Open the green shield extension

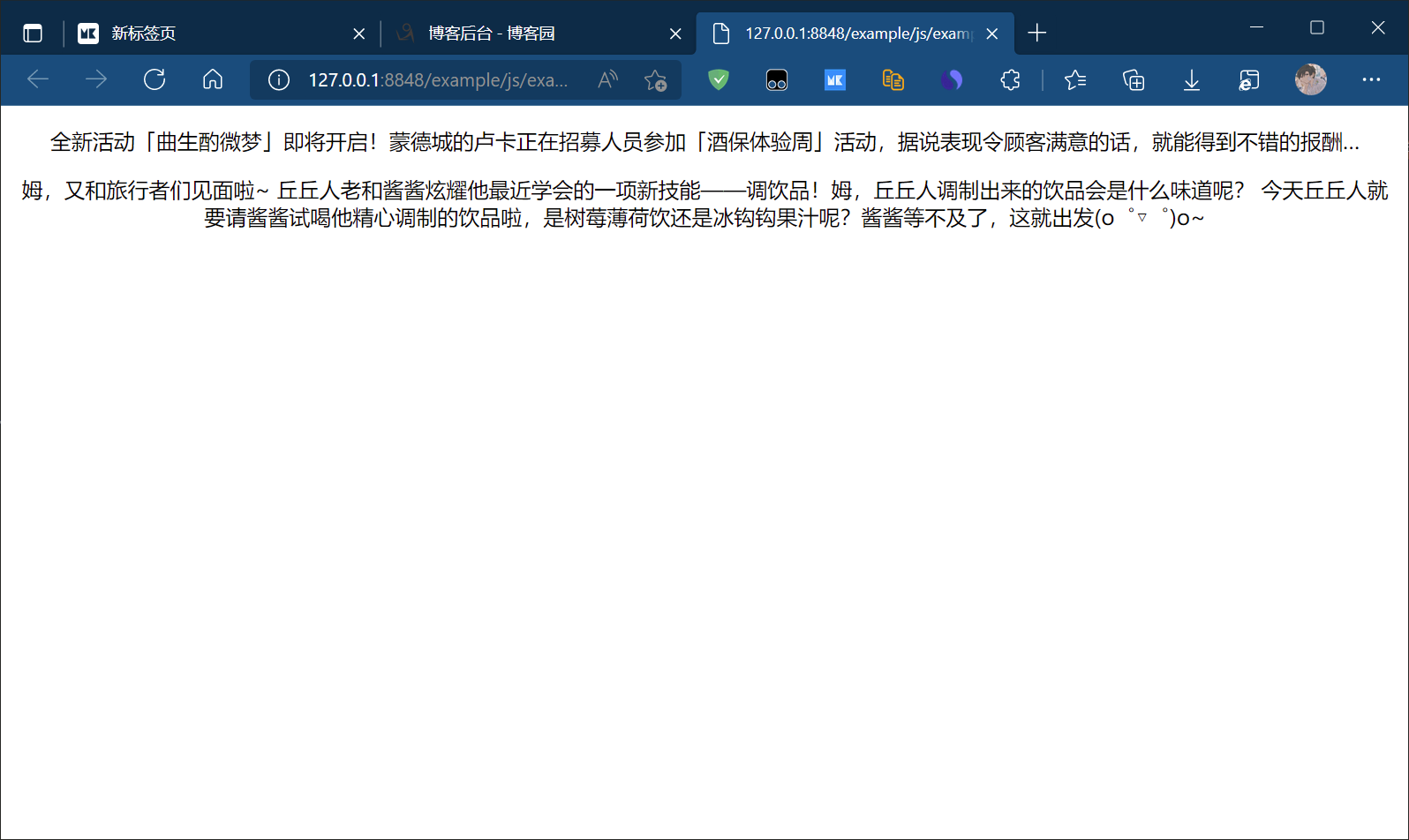pyautogui.click(x=719, y=80)
